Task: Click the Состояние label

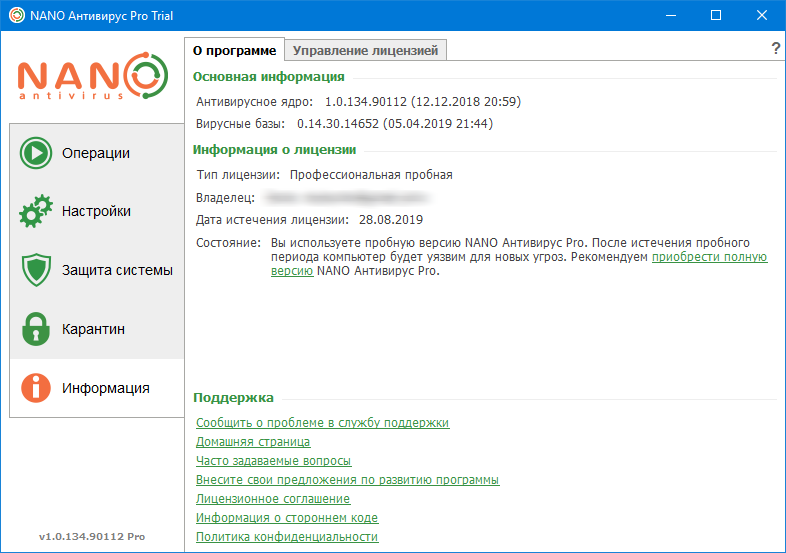Action: point(228,243)
